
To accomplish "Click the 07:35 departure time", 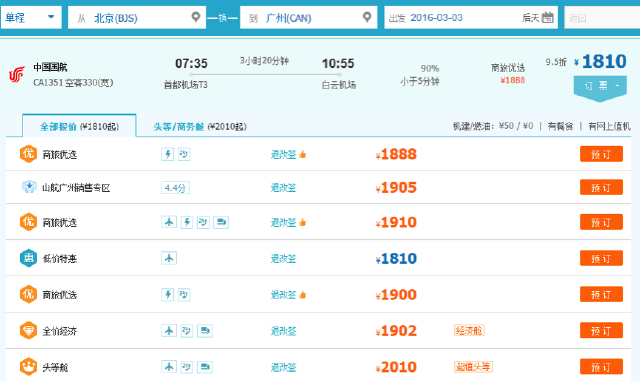I will [191, 63].
